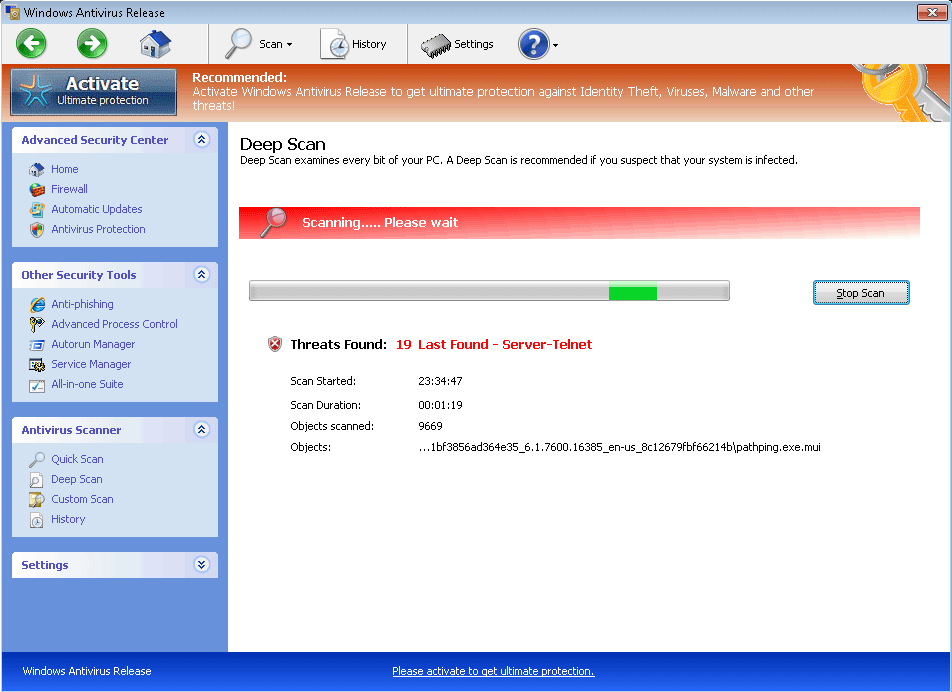Collapse the Other Security Tools panel

(201, 275)
